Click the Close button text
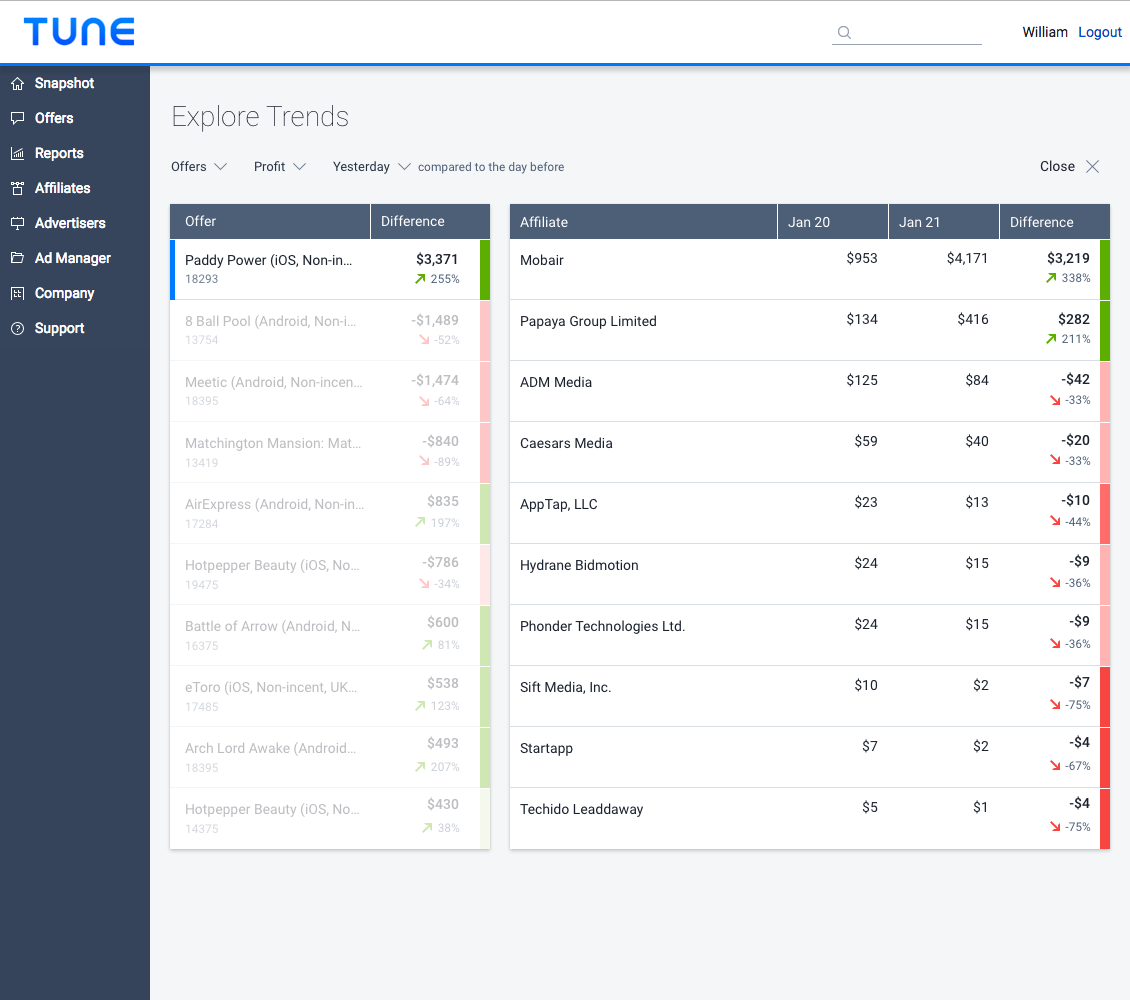Image resolution: width=1130 pixels, height=1000 pixels. (1057, 166)
